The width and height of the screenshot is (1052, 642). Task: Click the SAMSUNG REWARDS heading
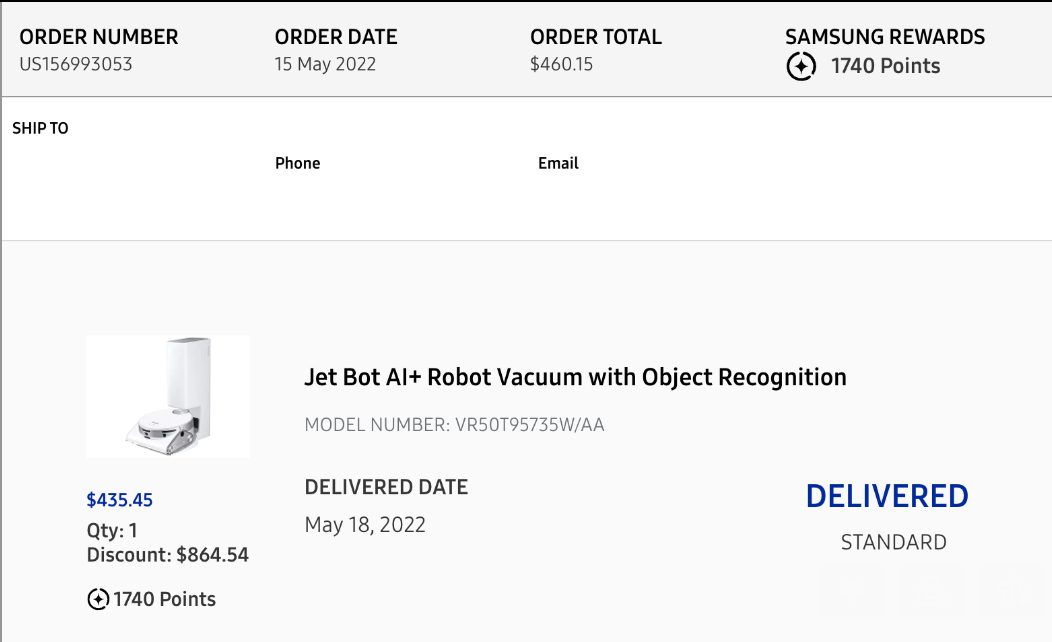click(884, 37)
